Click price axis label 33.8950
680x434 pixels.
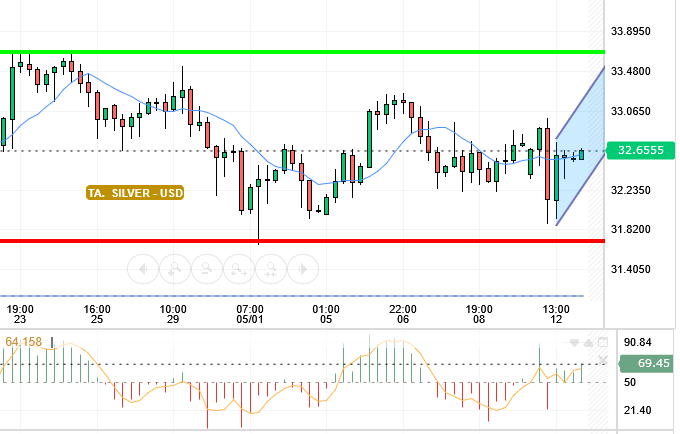click(x=631, y=31)
